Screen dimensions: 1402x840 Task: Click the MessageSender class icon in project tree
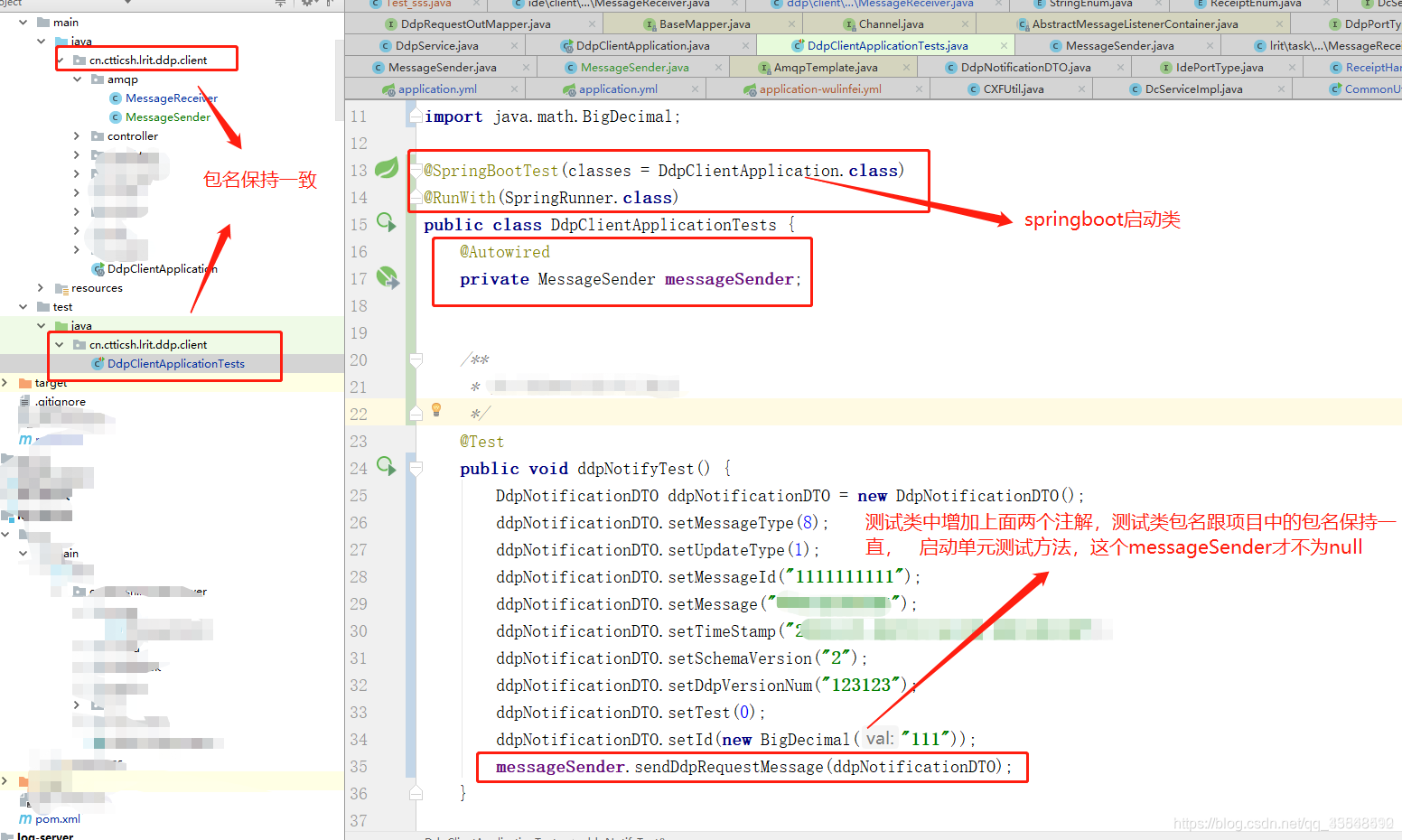point(116,117)
